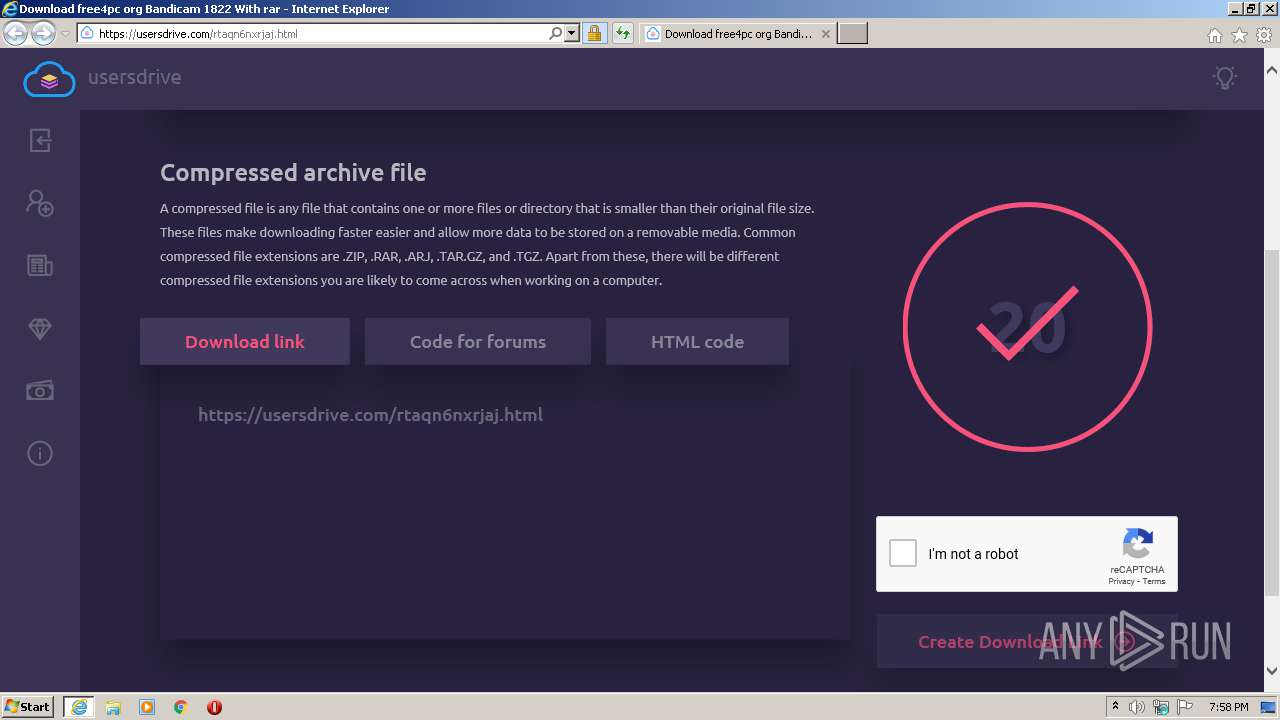Click the Action Center flag icon
The width and height of the screenshot is (1280, 720).
coord(1185,707)
